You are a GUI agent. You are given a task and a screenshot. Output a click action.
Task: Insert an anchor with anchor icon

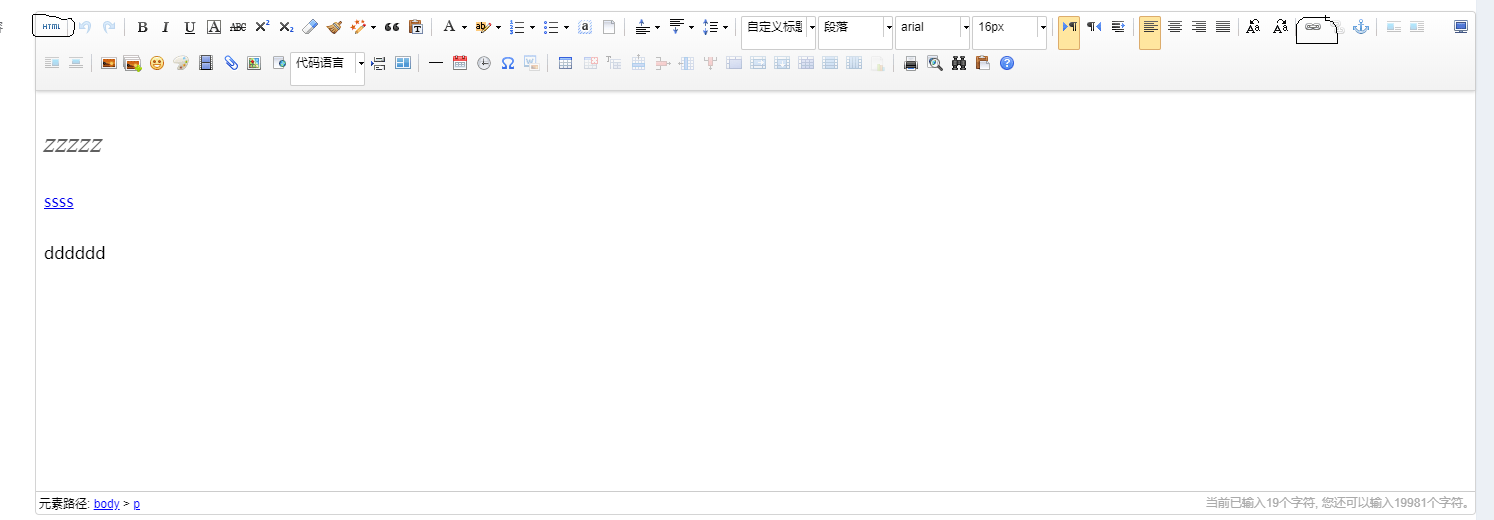1360,27
